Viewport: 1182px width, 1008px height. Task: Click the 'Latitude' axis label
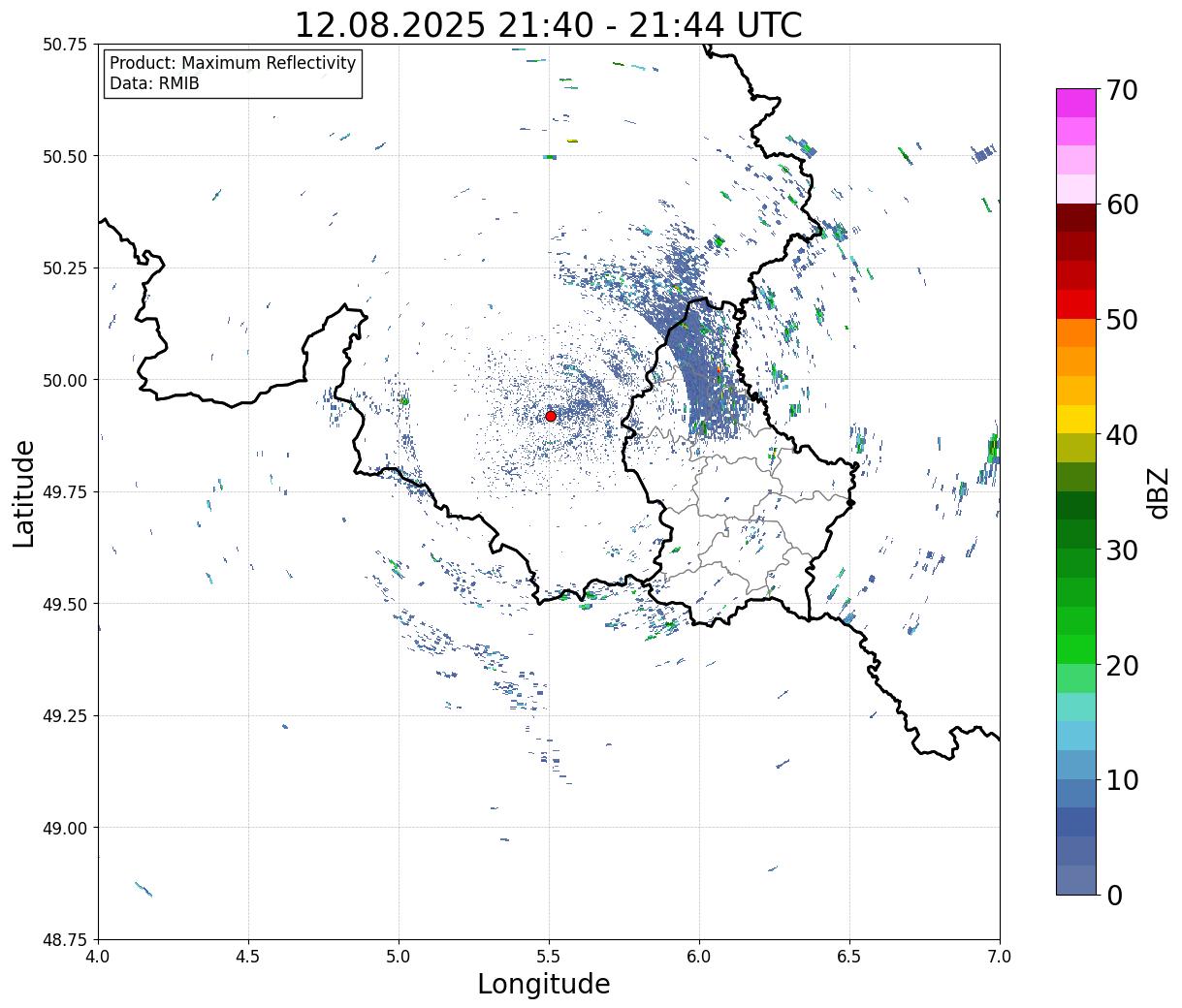[24, 493]
